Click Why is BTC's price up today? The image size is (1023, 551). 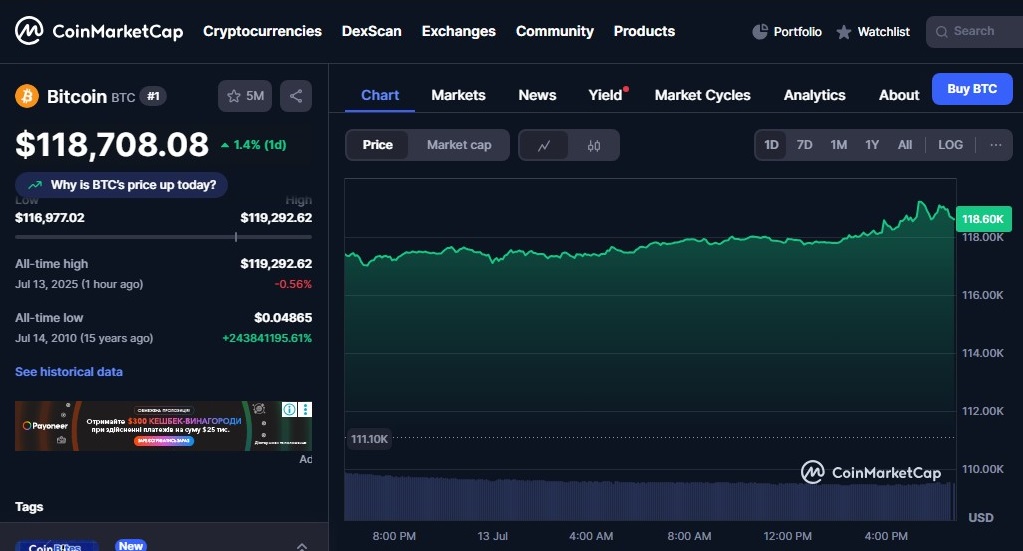coord(122,185)
